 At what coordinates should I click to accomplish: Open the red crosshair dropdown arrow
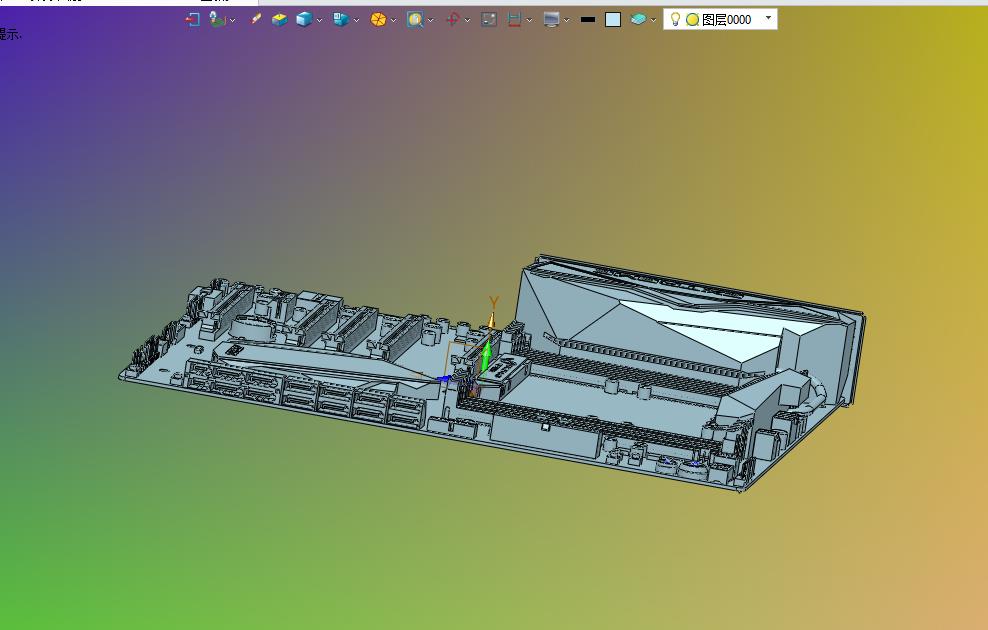(x=468, y=20)
